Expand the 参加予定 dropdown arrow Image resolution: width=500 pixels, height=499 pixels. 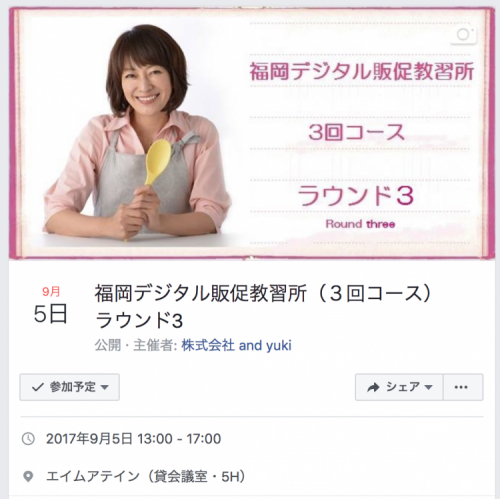pyautogui.click(x=104, y=387)
